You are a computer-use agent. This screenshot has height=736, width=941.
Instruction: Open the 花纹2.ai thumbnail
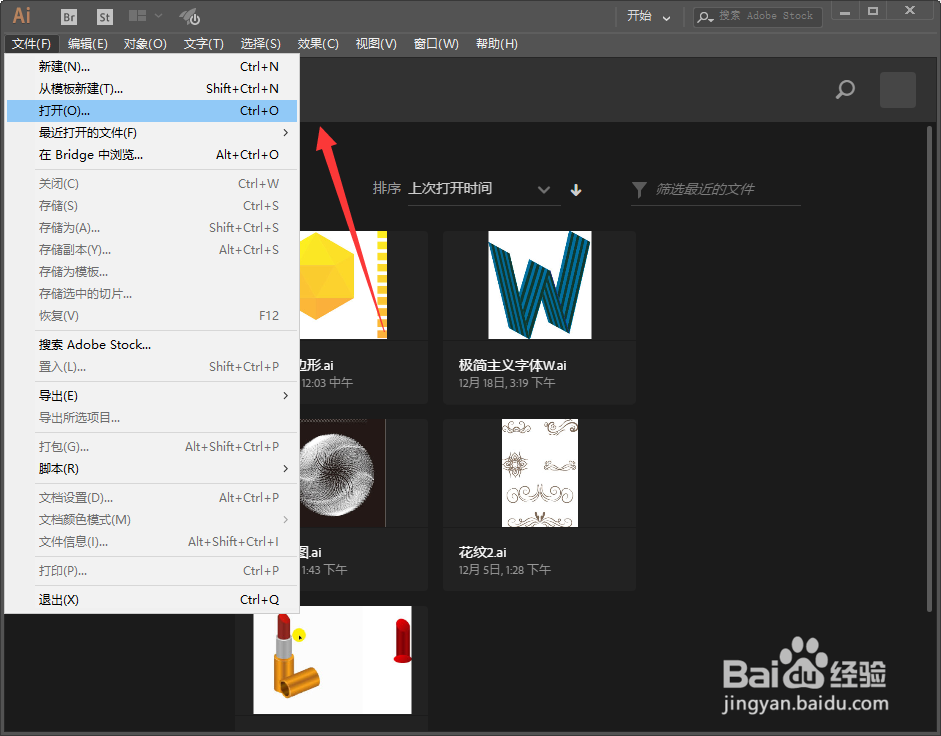(540, 473)
